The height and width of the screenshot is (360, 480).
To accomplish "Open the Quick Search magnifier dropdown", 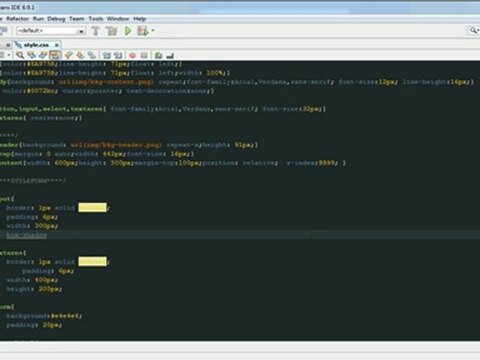I will coord(474,31).
